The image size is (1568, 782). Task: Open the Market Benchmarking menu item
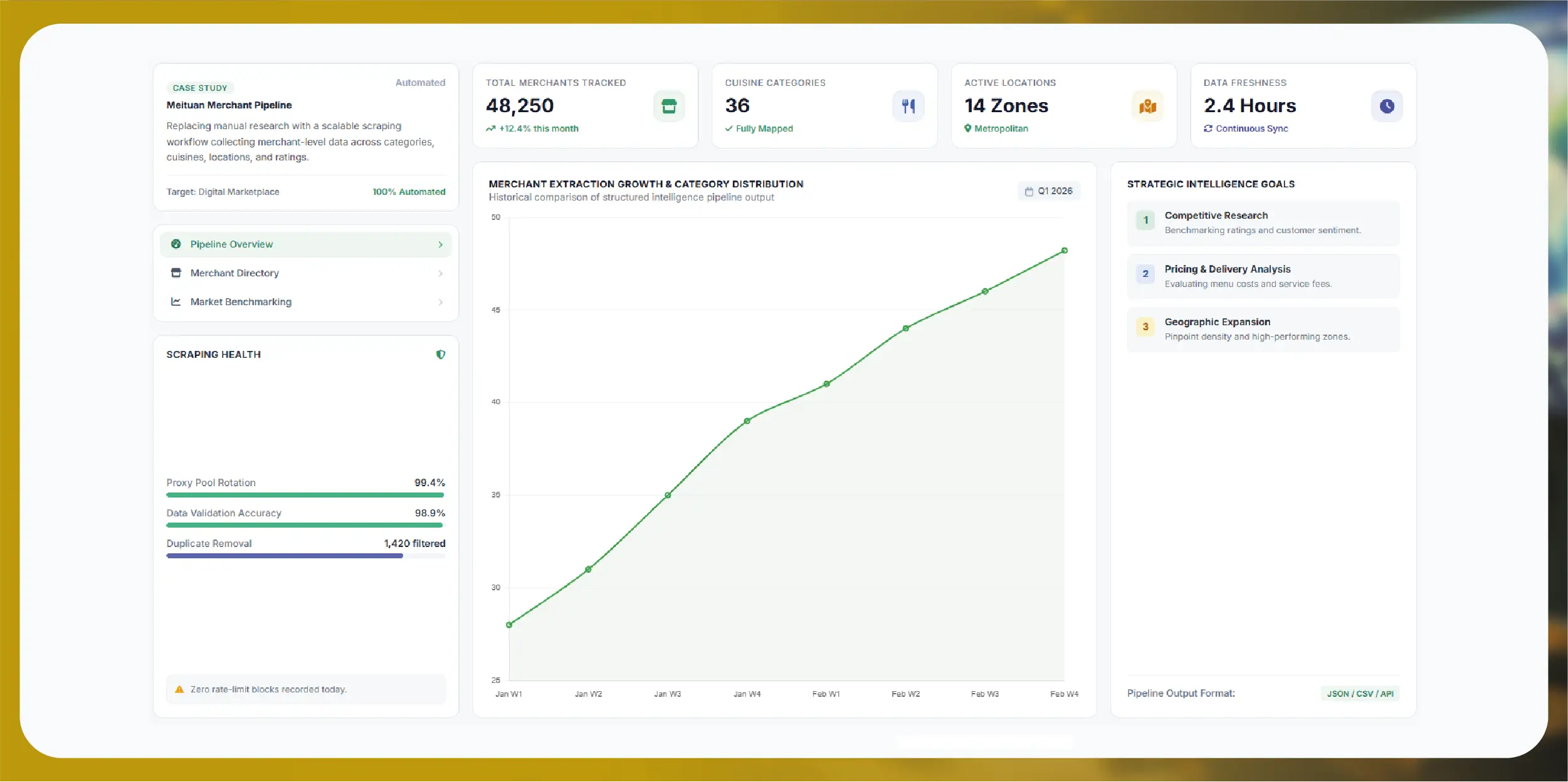[306, 302]
